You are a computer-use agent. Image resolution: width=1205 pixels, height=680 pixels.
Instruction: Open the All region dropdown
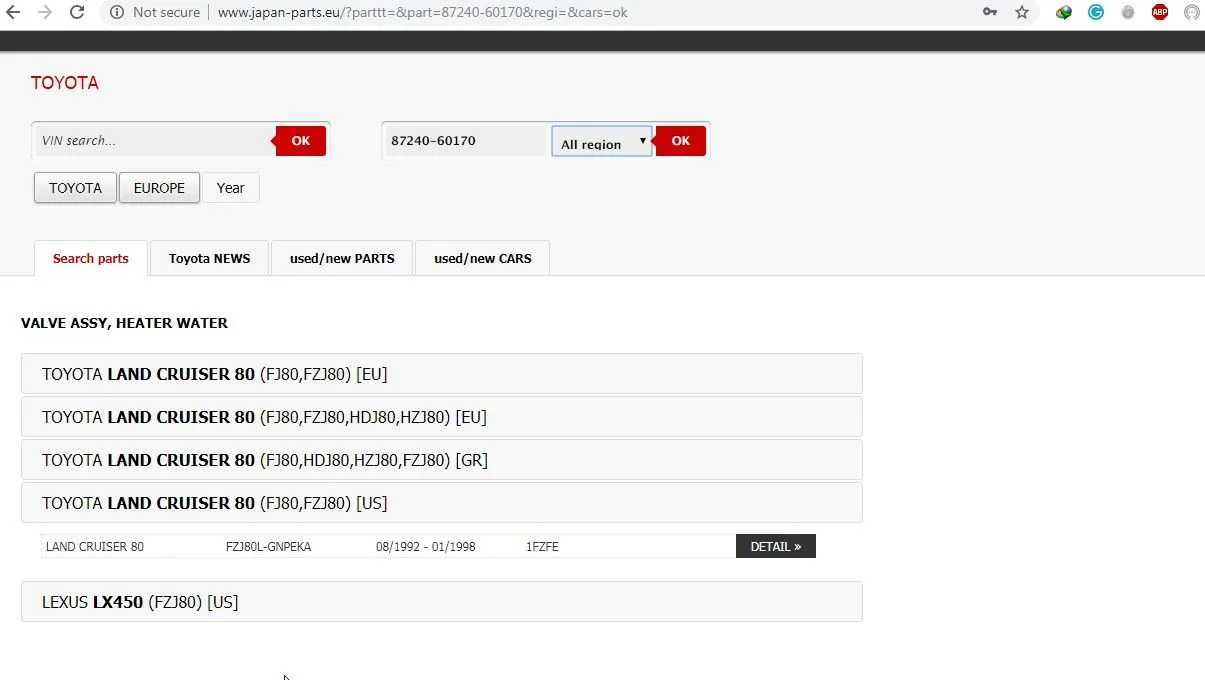(x=601, y=141)
